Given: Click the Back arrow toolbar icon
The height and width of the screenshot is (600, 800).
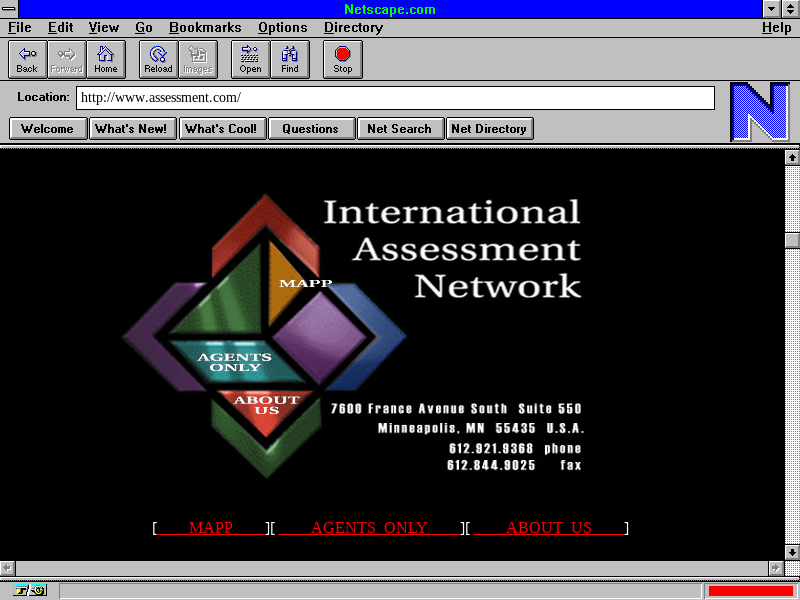Looking at the screenshot, I should pos(27,59).
